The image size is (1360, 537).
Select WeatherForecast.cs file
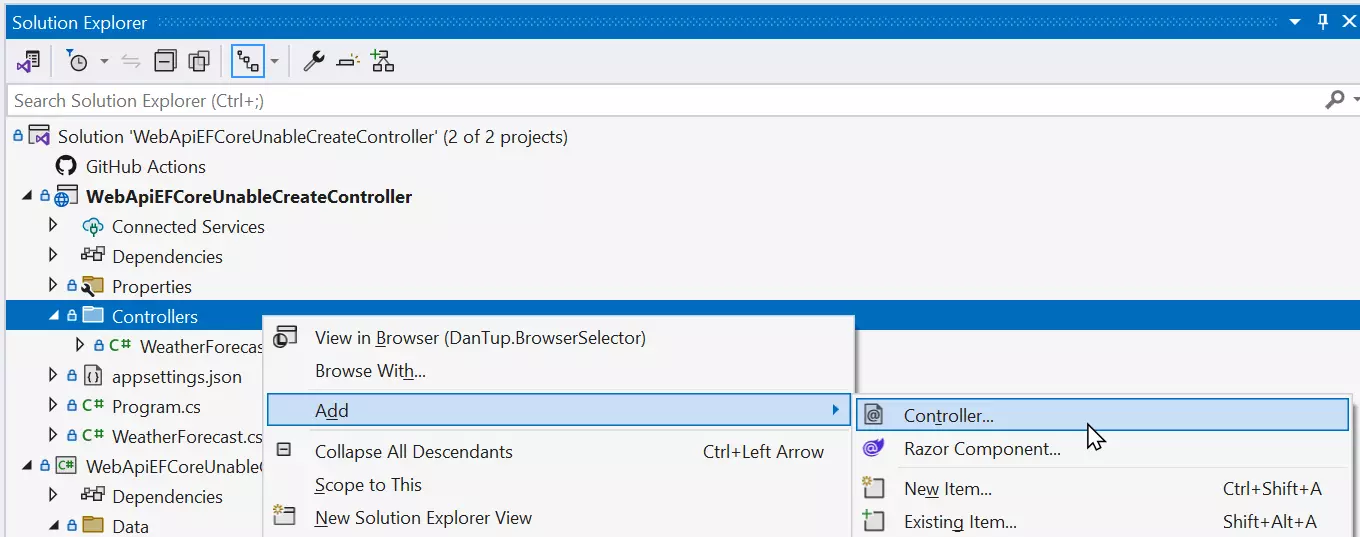click(x=187, y=436)
